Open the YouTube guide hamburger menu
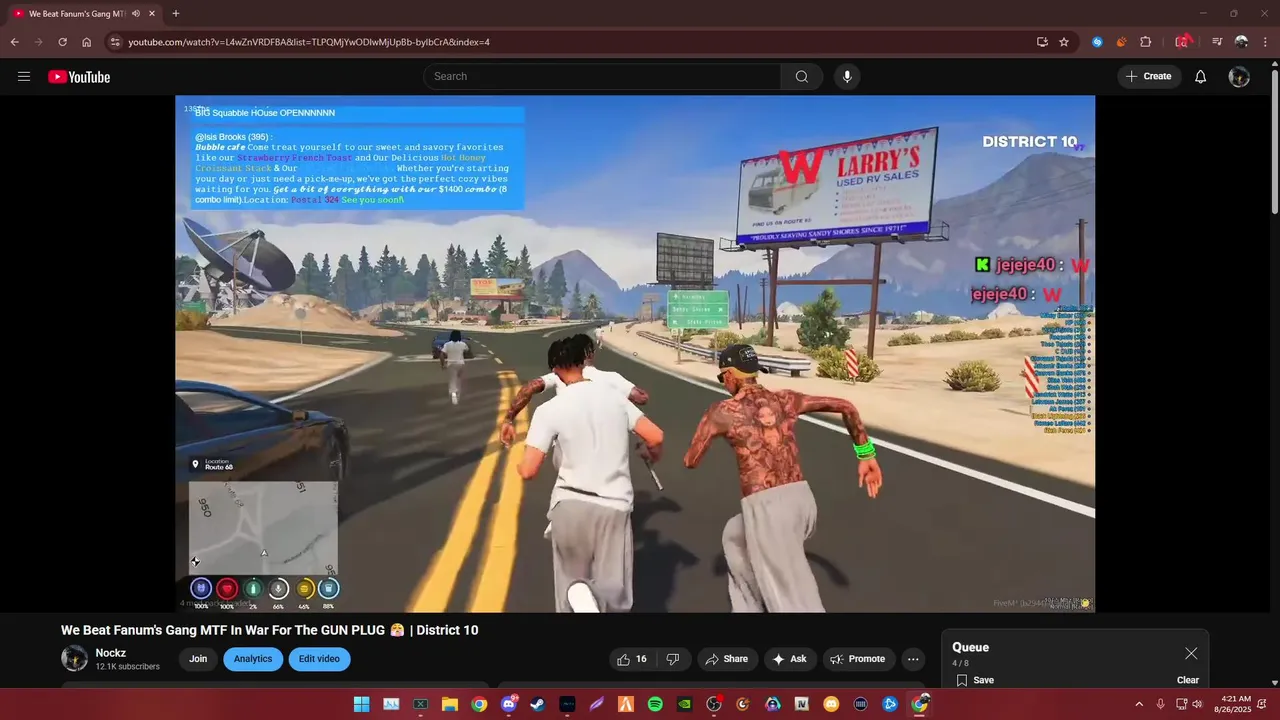The width and height of the screenshot is (1280, 720). coord(24,77)
